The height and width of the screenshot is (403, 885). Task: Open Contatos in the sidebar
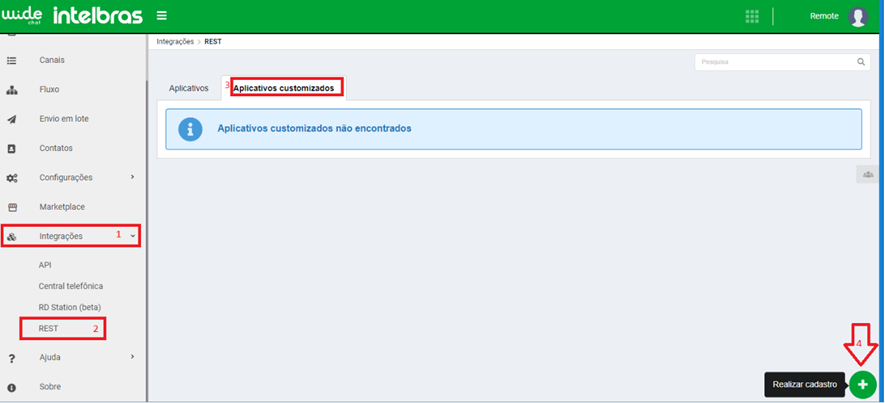point(56,148)
